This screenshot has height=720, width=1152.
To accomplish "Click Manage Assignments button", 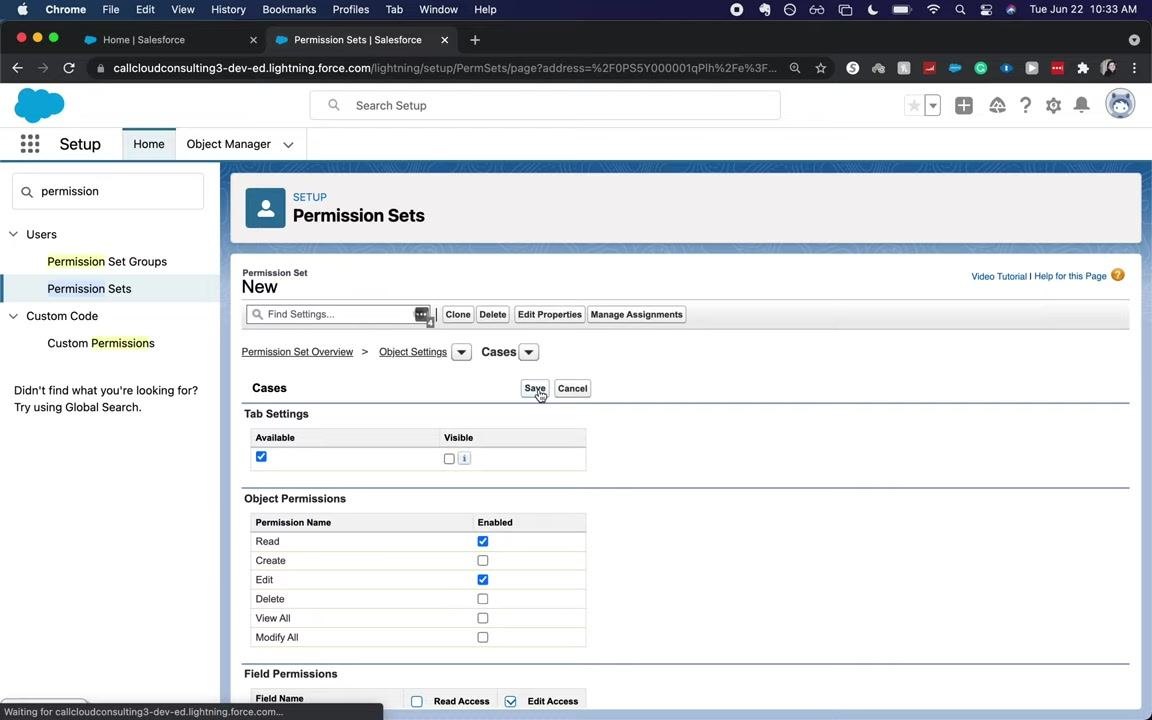I will (636, 314).
